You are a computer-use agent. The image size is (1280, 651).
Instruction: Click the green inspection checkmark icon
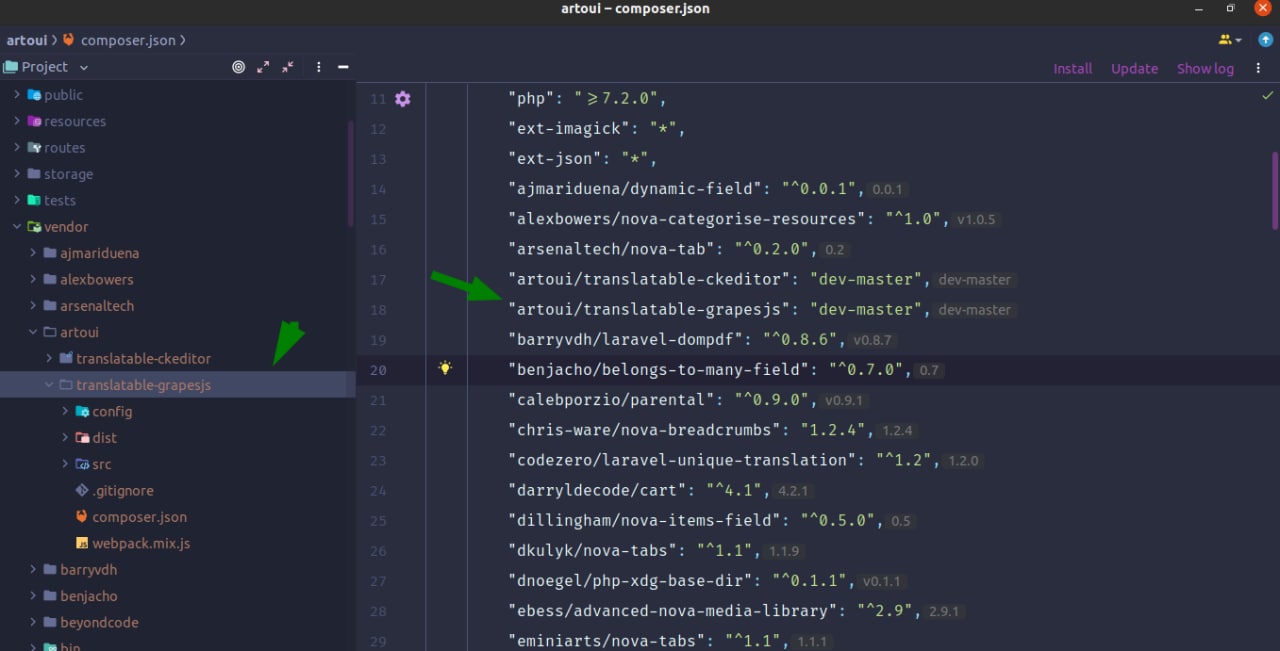[1268, 96]
